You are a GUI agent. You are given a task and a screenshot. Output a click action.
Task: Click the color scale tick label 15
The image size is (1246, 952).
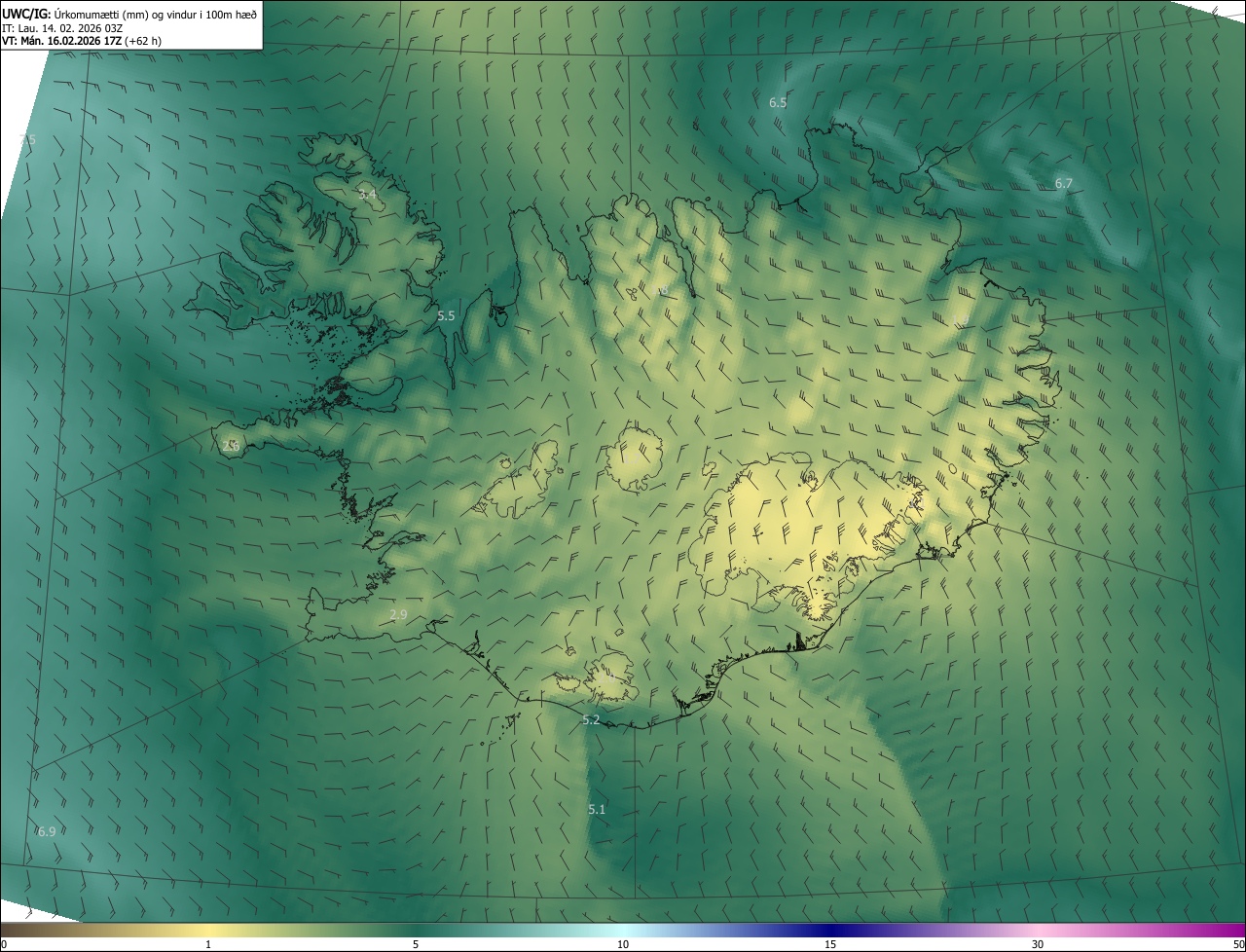(830, 944)
